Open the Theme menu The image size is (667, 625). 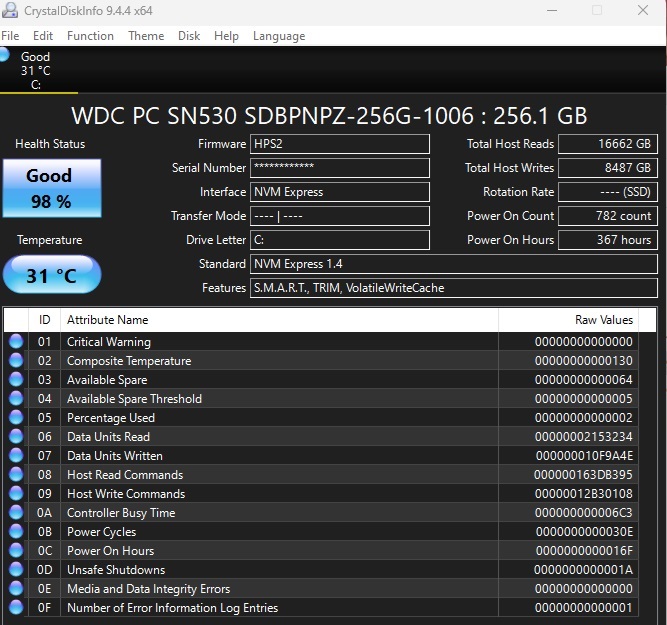coord(146,36)
